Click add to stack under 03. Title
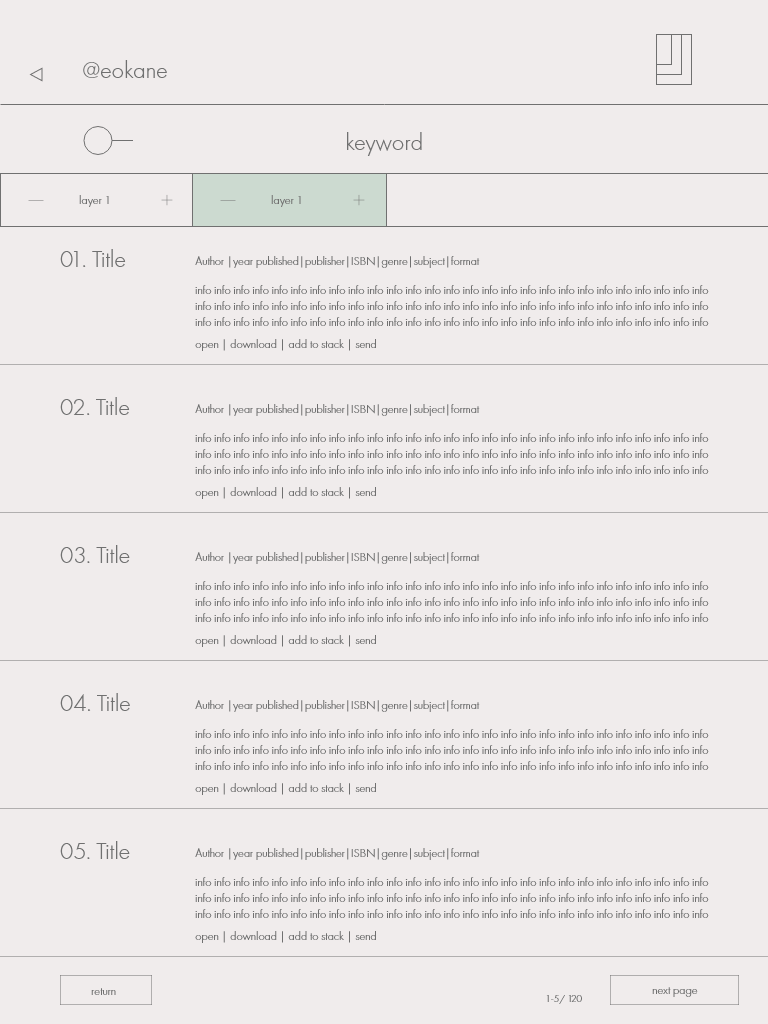The width and height of the screenshot is (768, 1024). click(x=316, y=640)
